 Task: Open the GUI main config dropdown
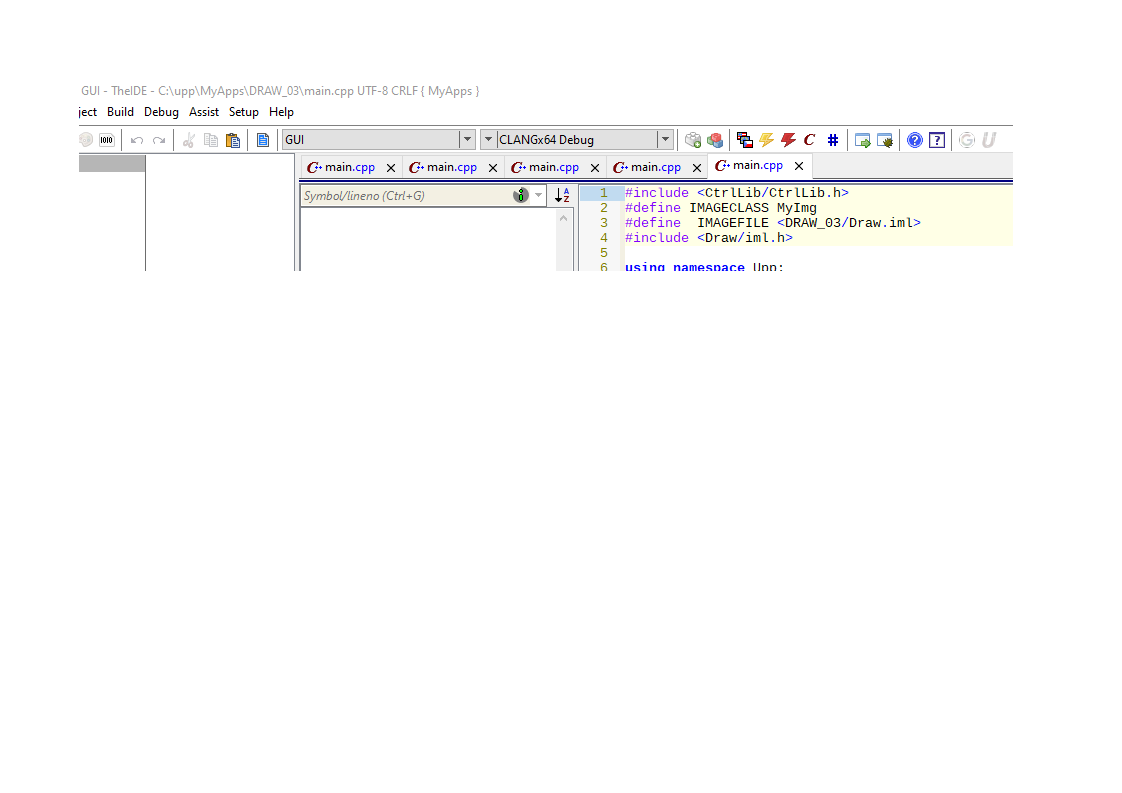tap(467, 140)
